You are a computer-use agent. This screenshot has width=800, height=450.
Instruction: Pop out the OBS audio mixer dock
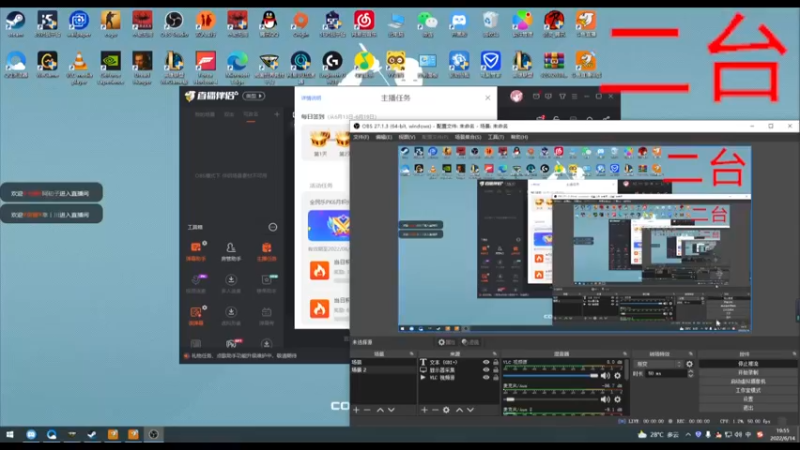click(624, 354)
